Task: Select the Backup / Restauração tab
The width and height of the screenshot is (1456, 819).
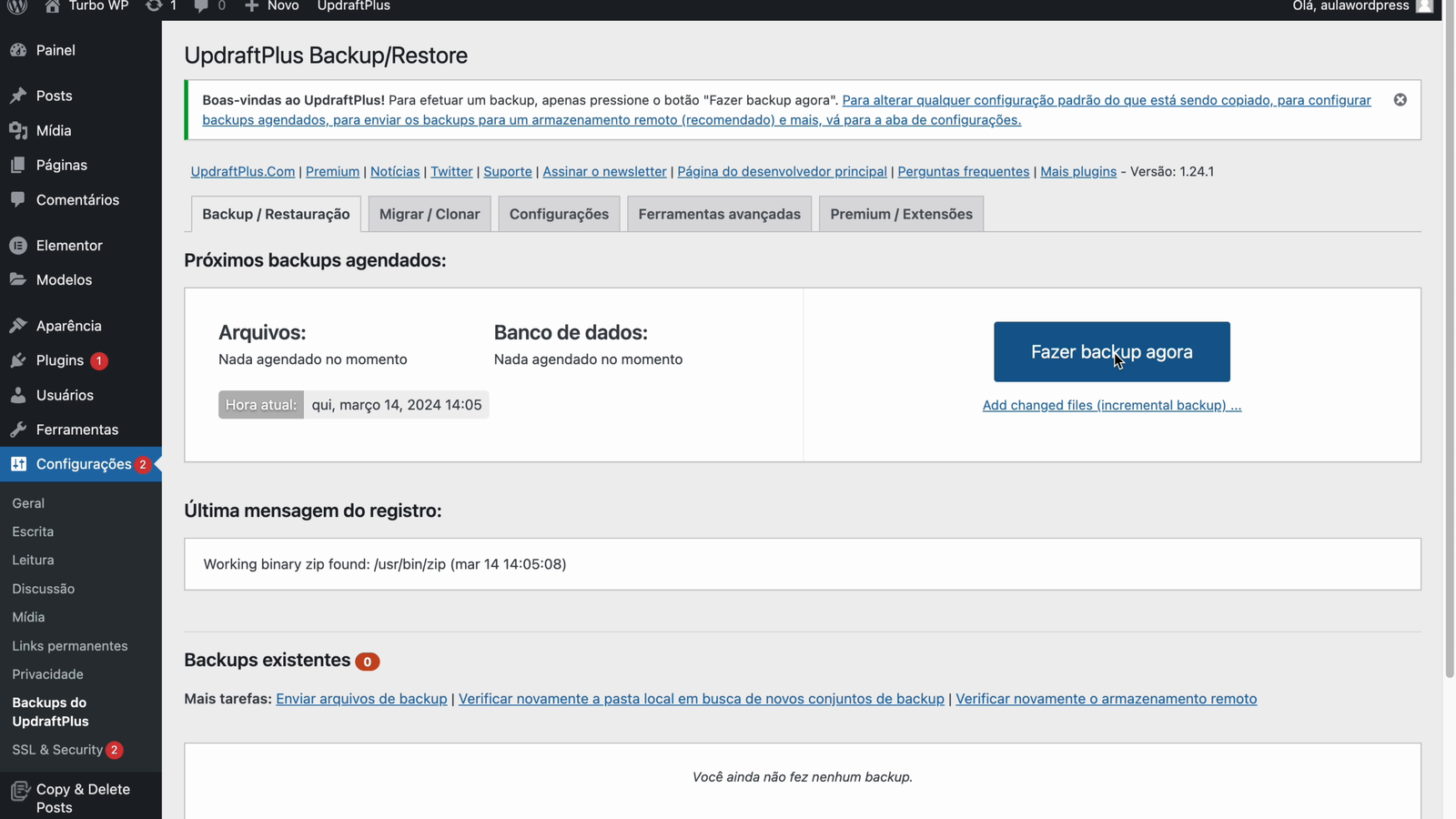Action: 276,214
